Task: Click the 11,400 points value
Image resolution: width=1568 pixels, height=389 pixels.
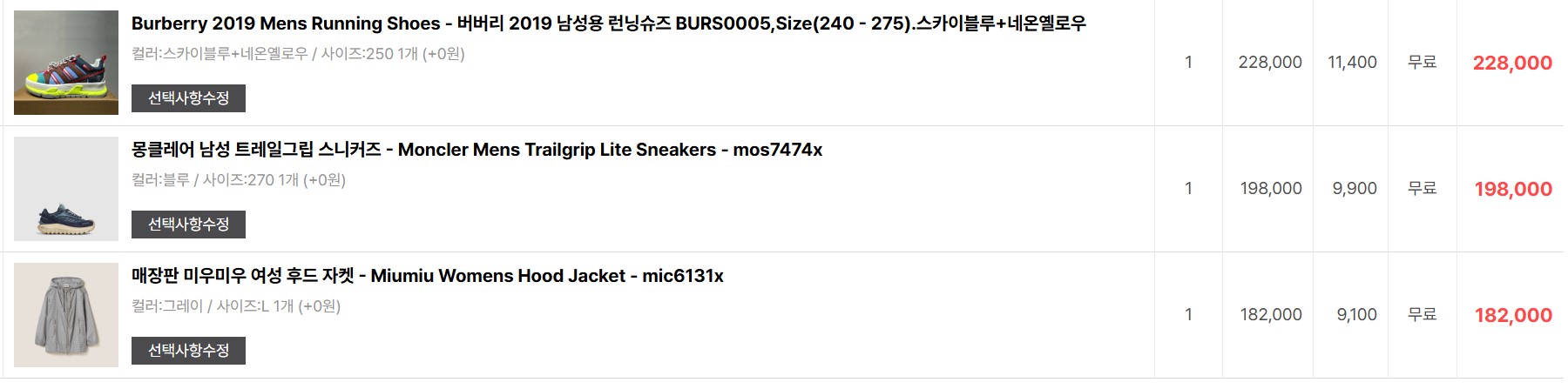Action: click(1352, 63)
